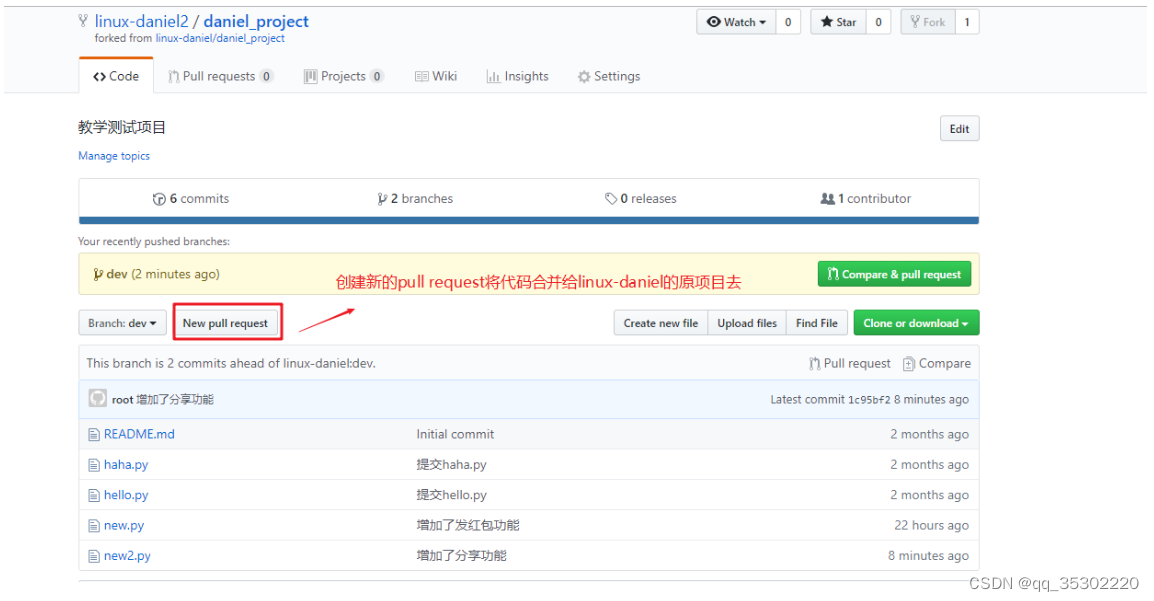
Task: Open the Projects tab
Action: [x=344, y=76]
